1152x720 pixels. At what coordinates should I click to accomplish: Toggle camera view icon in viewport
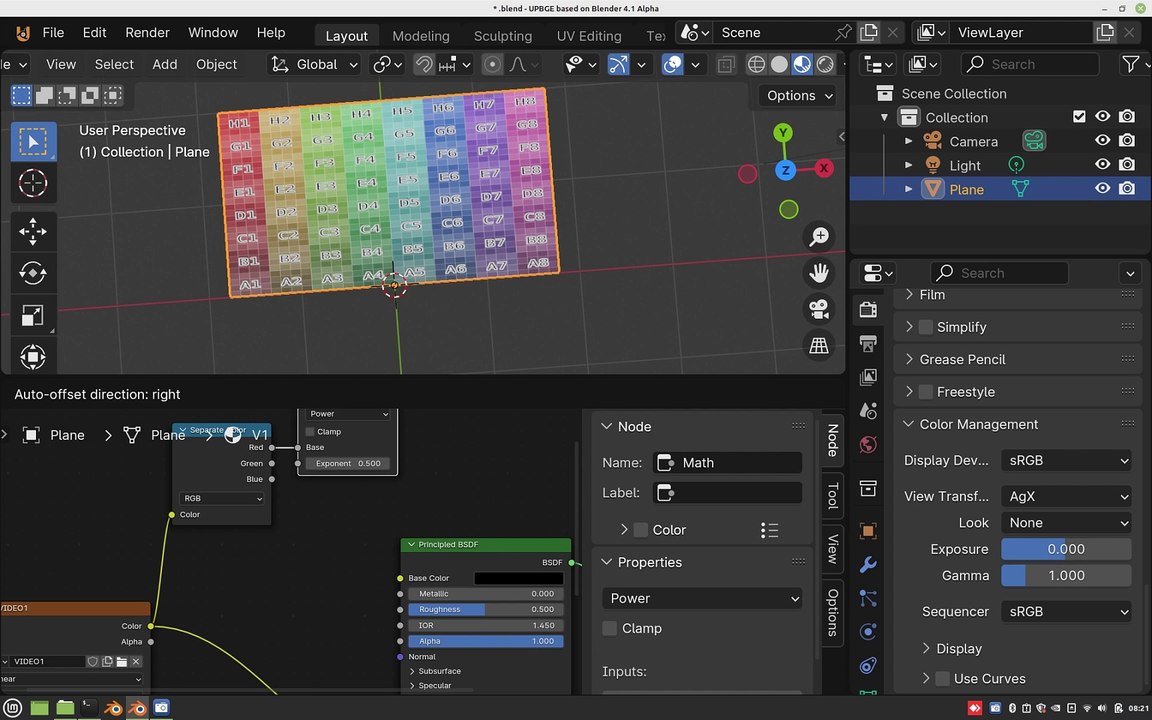coord(818,309)
